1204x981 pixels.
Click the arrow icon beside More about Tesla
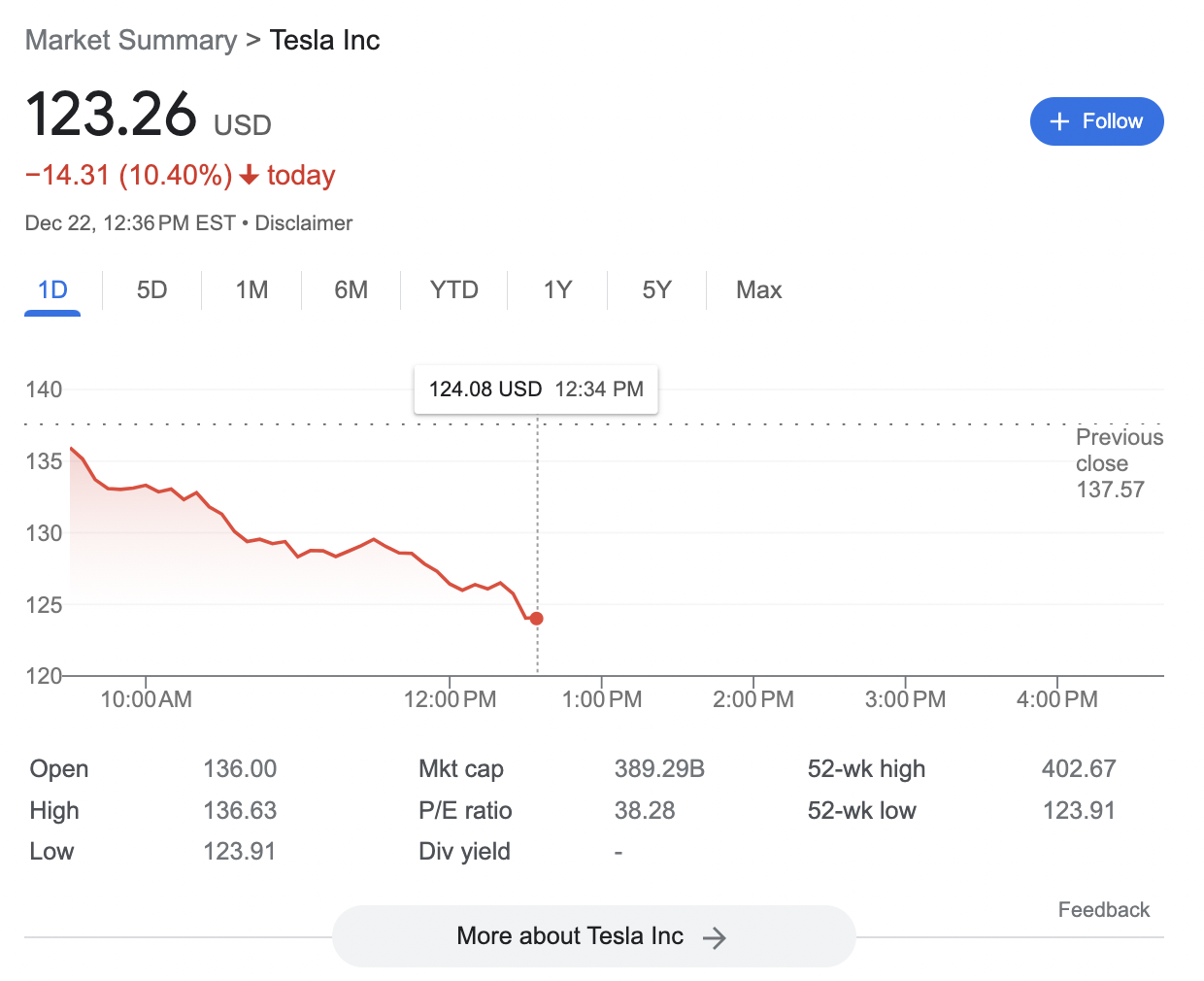coord(715,937)
